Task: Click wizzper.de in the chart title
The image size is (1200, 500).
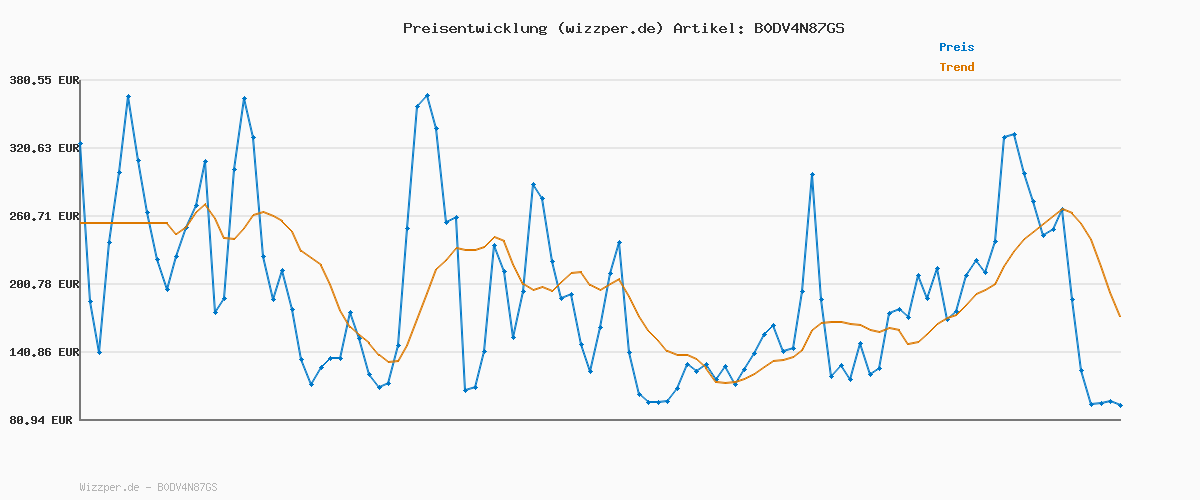Action: click(x=607, y=28)
